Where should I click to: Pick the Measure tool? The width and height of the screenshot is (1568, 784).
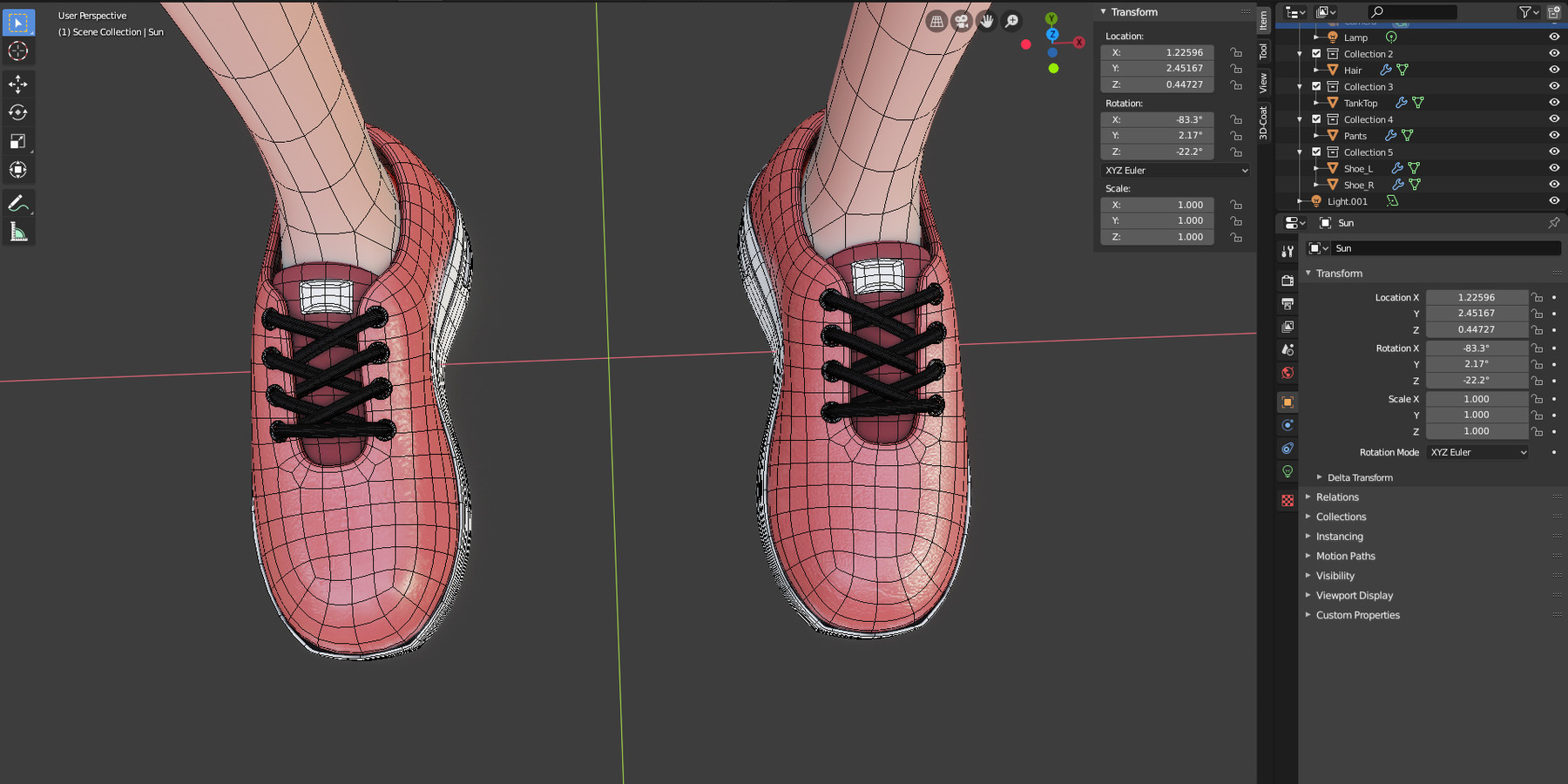tap(17, 232)
